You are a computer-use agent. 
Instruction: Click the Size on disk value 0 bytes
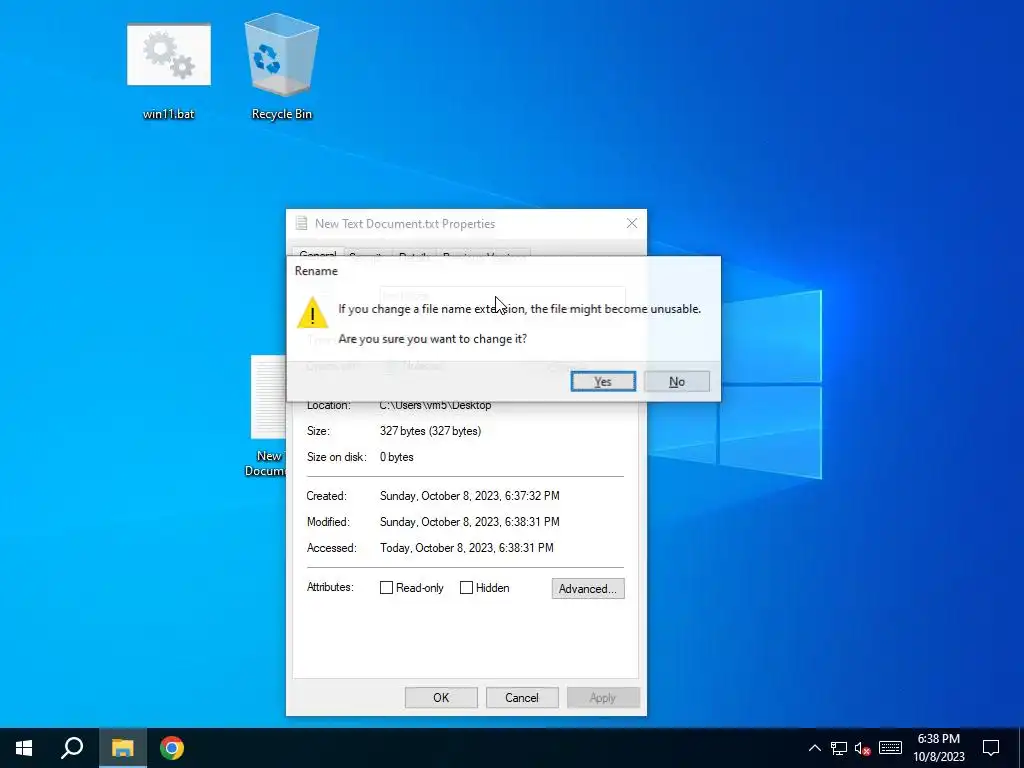[396, 457]
